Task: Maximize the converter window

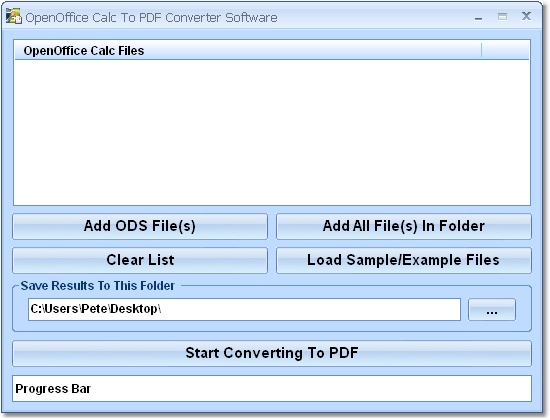Action: [x=502, y=16]
